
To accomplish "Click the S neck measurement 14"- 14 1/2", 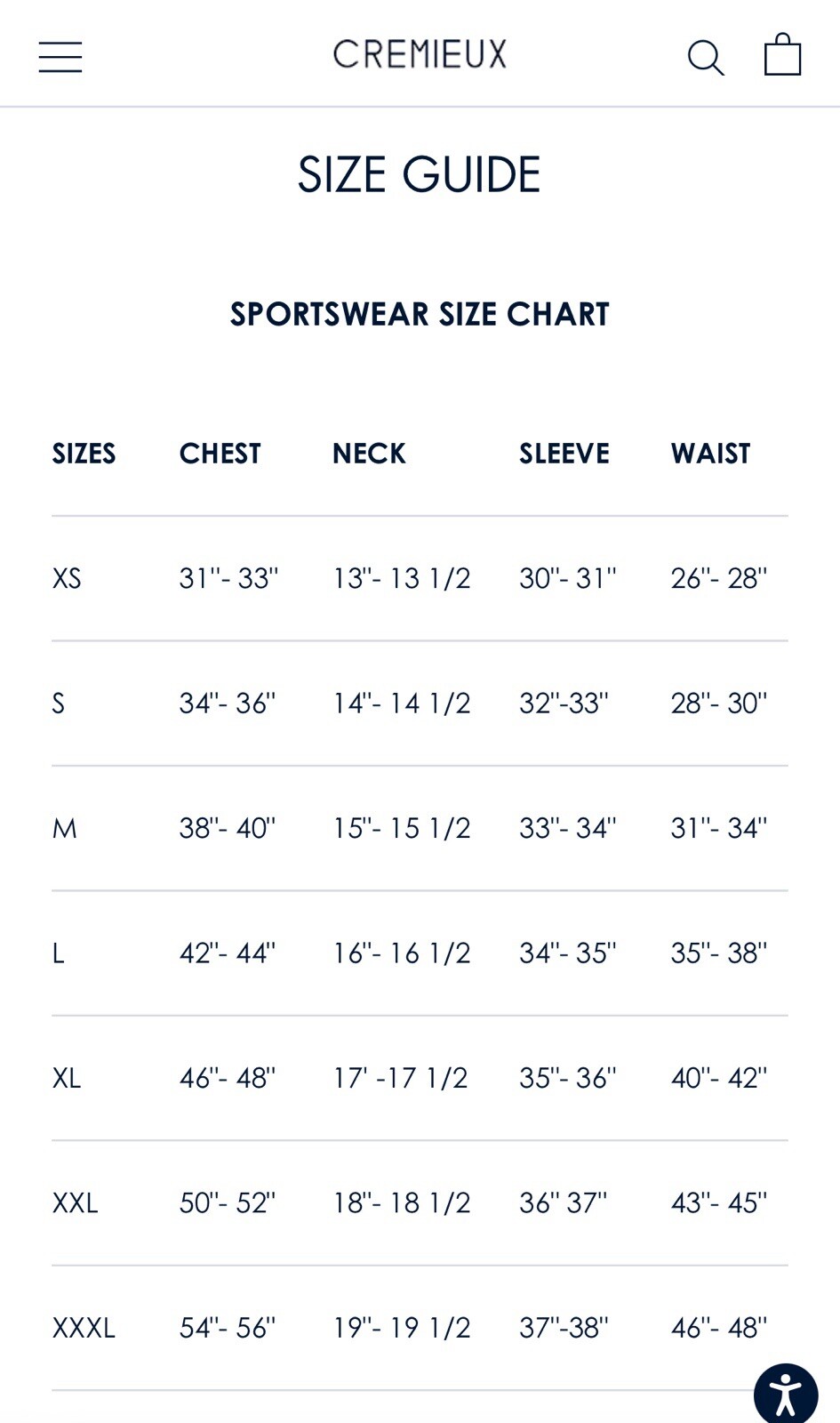I will coord(401,703).
